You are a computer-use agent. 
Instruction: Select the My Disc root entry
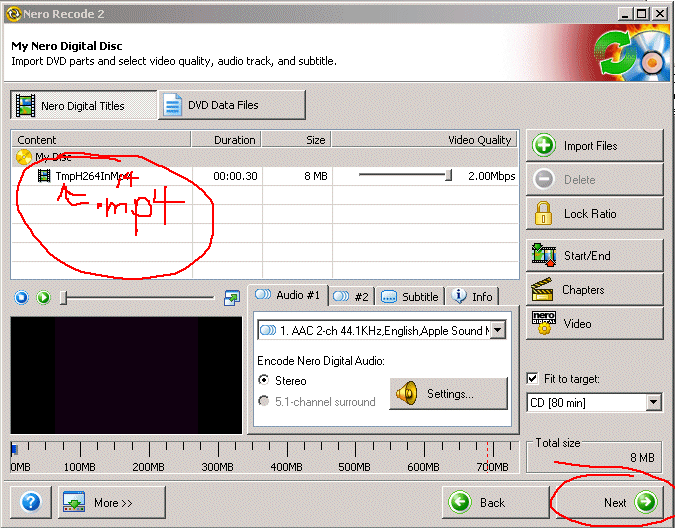[x=265, y=157]
